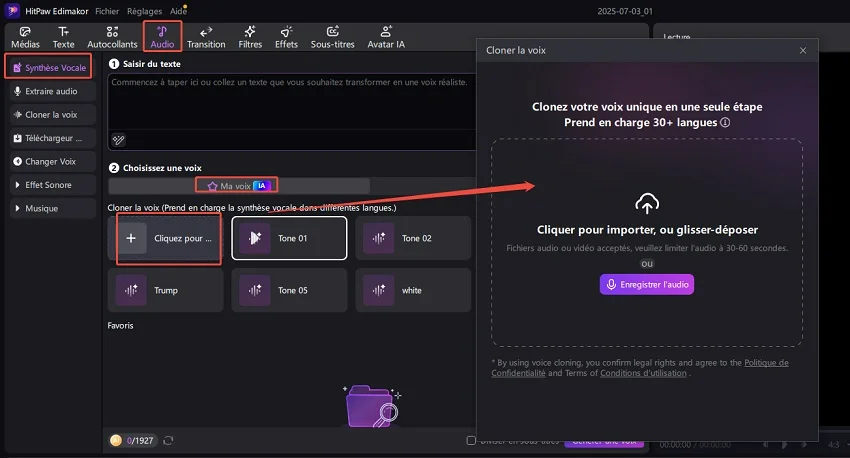Open the Filtres panel
The width and height of the screenshot is (850, 458).
(250, 37)
